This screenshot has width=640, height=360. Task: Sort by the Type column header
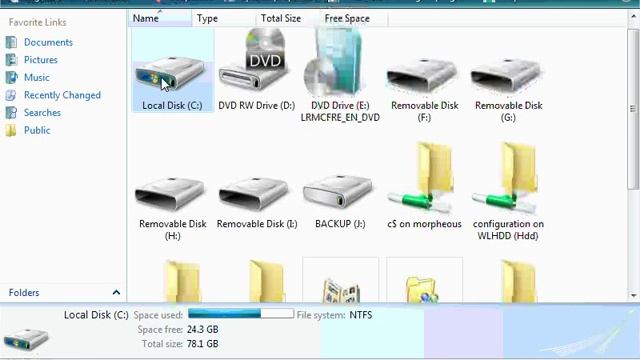[224, 18]
